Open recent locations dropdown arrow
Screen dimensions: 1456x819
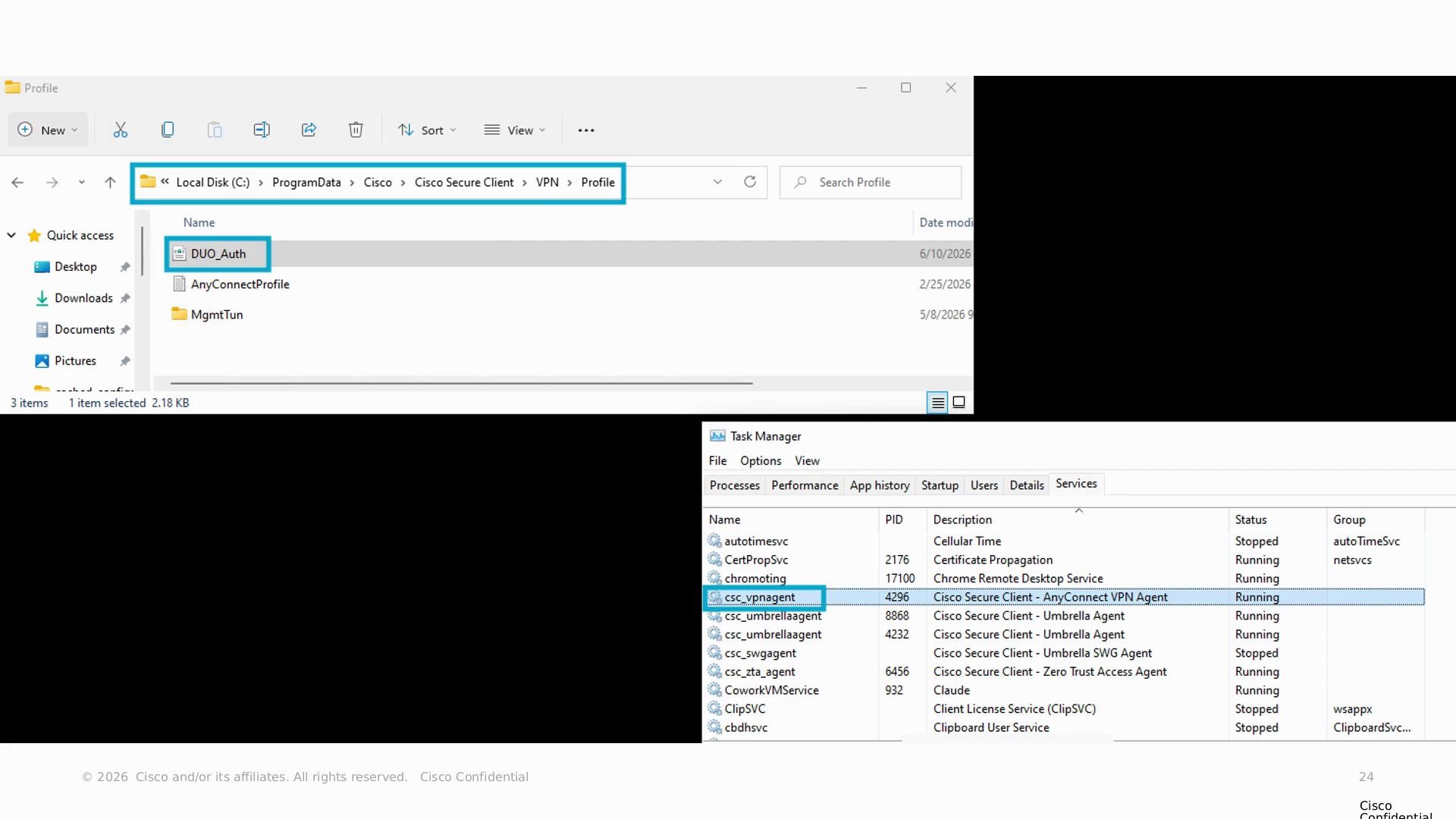coord(81,182)
